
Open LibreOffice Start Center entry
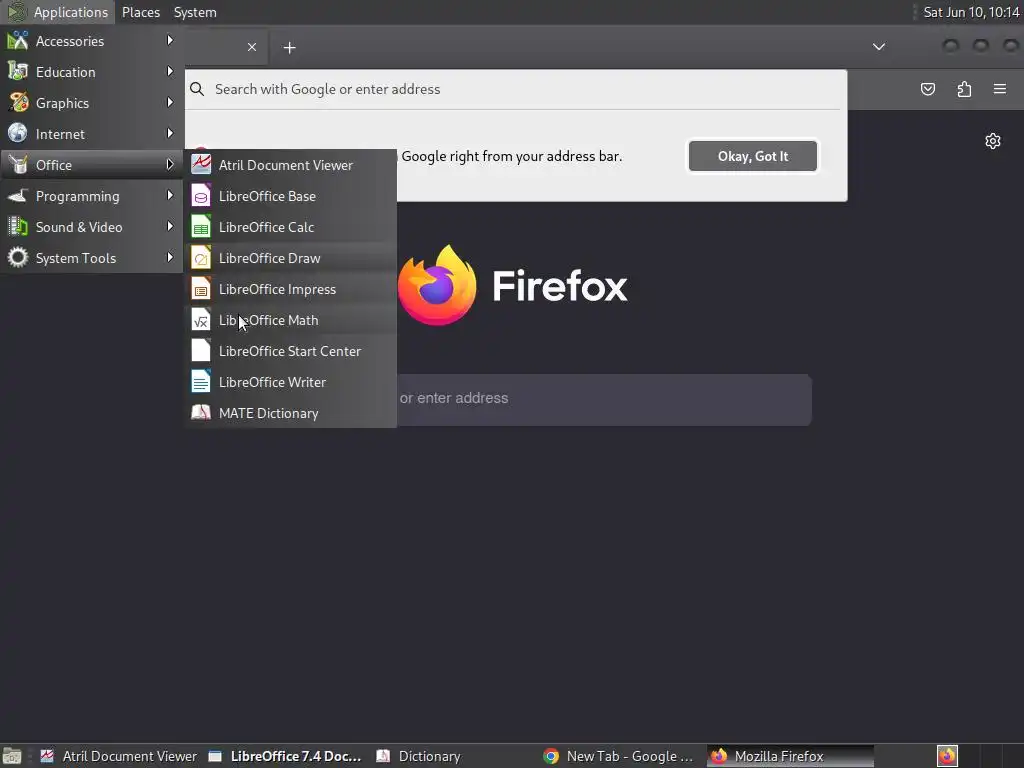click(291, 351)
